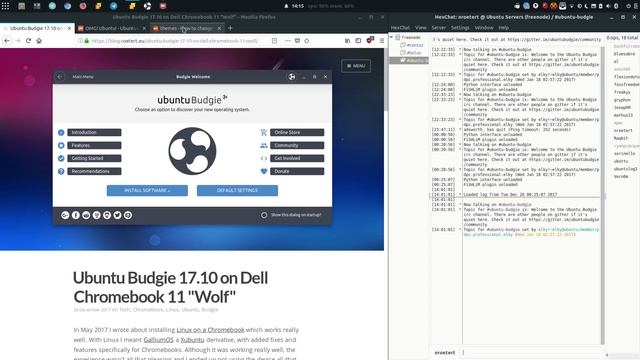Viewport: 640px width, 360px height.
Task: Click the Donate heart icon in Budgie Welcome
Action: click(x=264, y=171)
